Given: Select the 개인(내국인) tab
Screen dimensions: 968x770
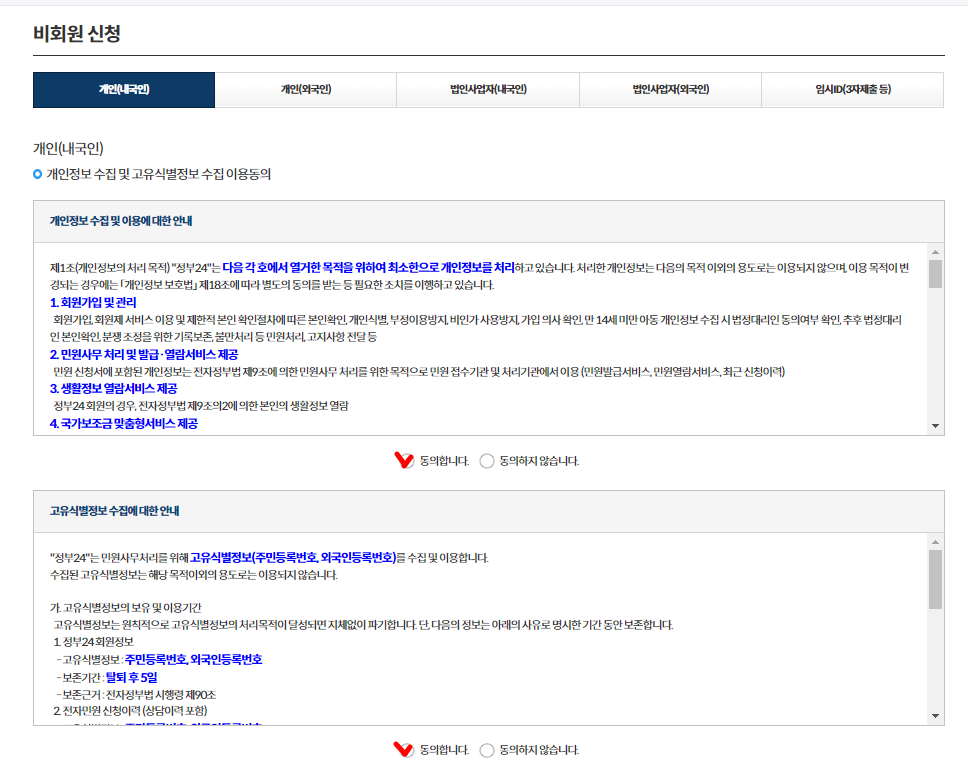Looking at the screenshot, I should 123,89.
